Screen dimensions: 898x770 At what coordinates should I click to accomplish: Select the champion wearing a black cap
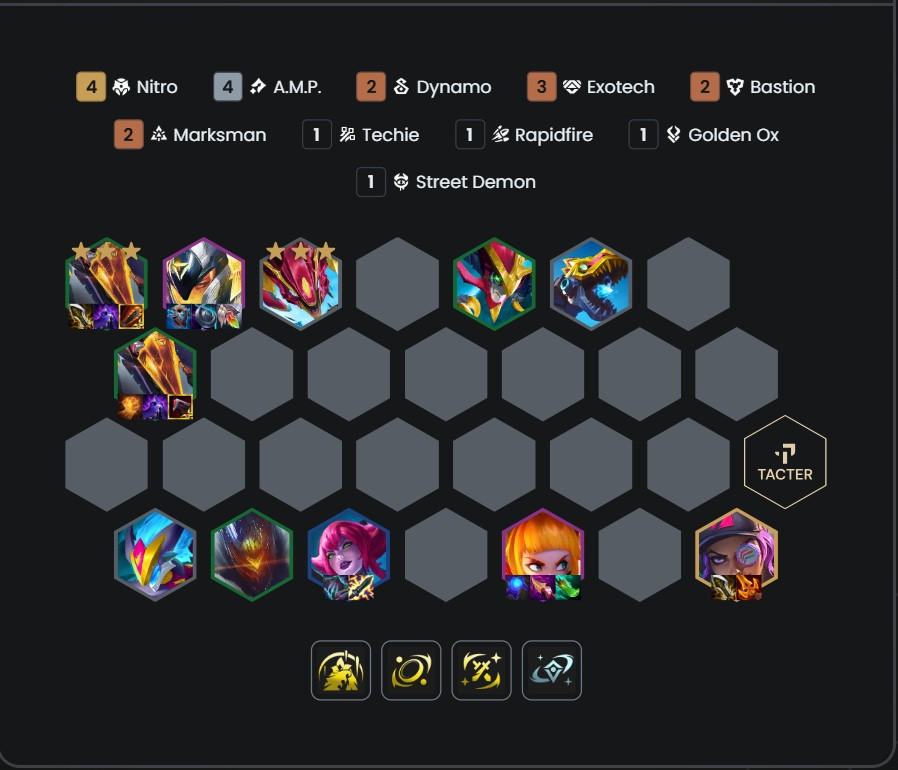736,554
